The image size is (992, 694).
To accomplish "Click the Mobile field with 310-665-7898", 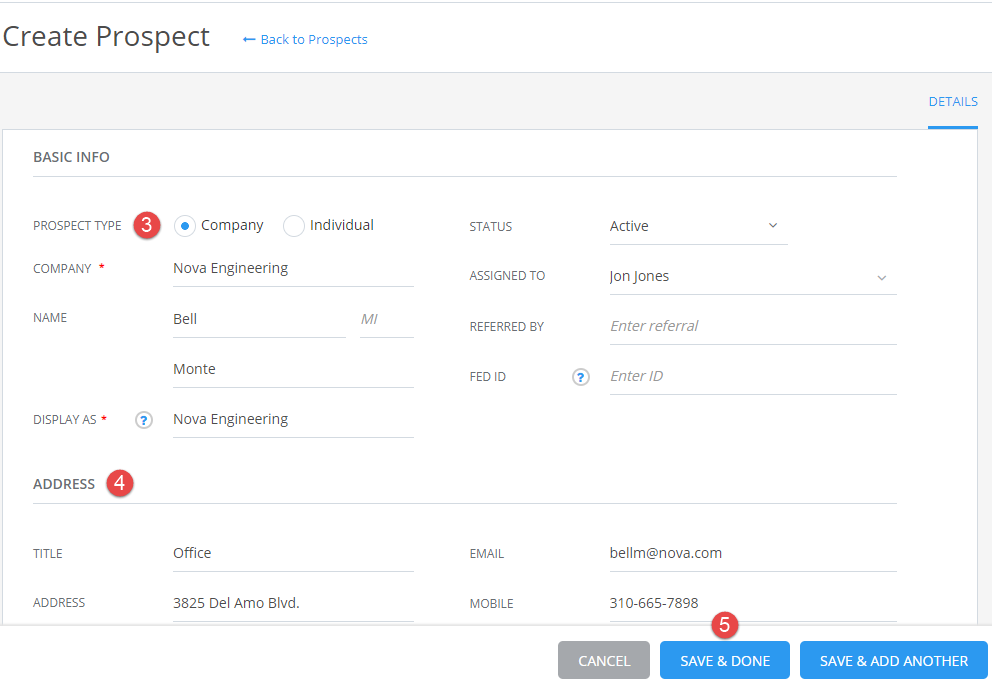I will (x=753, y=604).
